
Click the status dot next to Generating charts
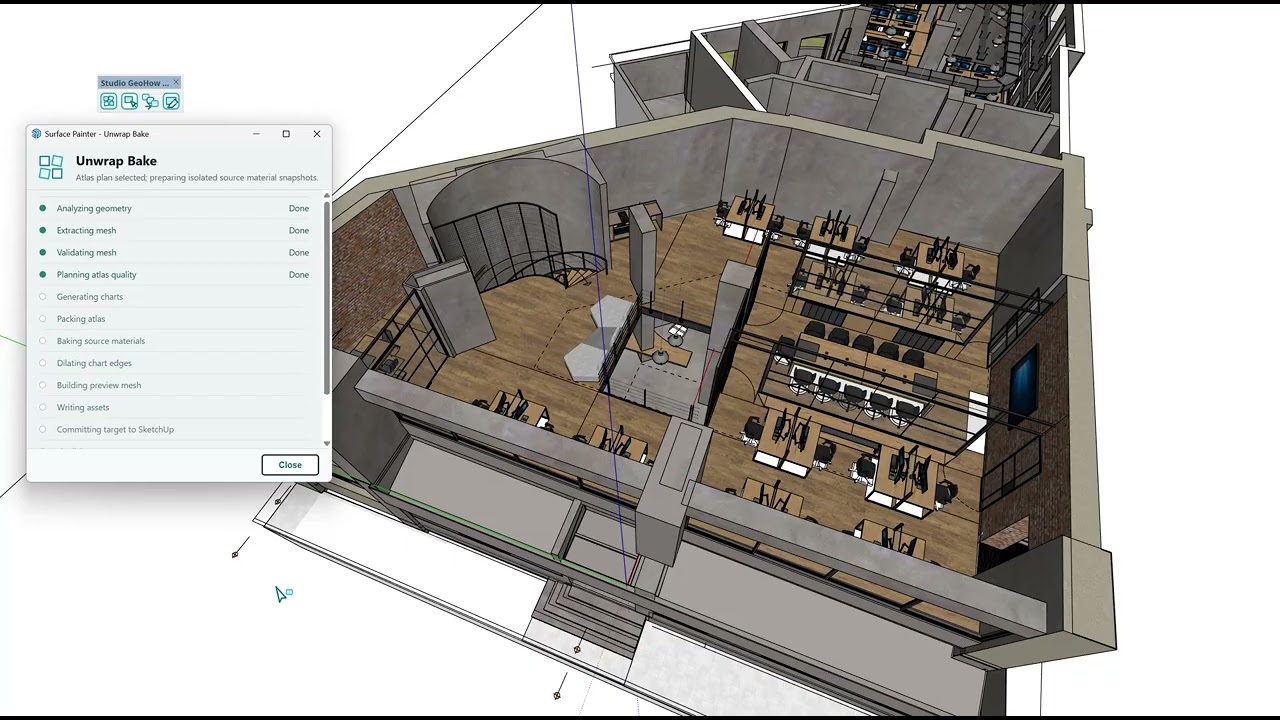(x=42, y=296)
